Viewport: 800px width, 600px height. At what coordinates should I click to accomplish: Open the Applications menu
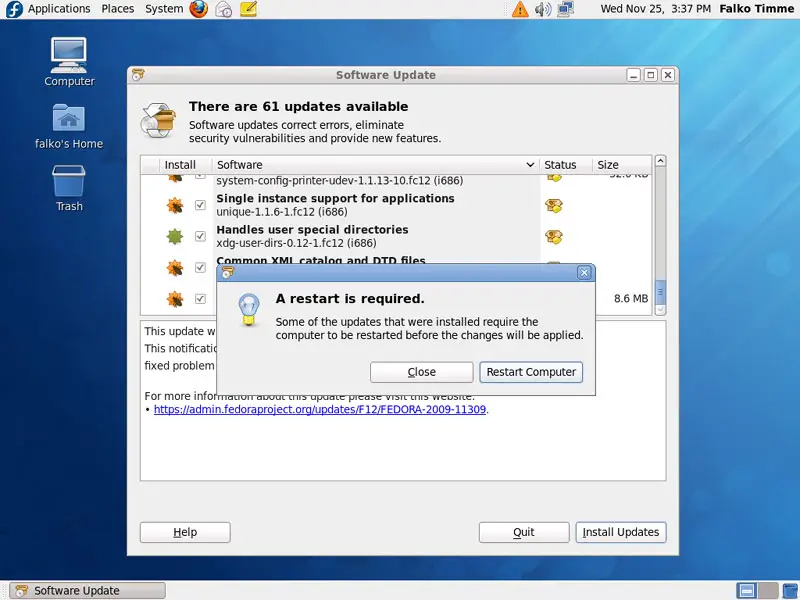(x=59, y=9)
